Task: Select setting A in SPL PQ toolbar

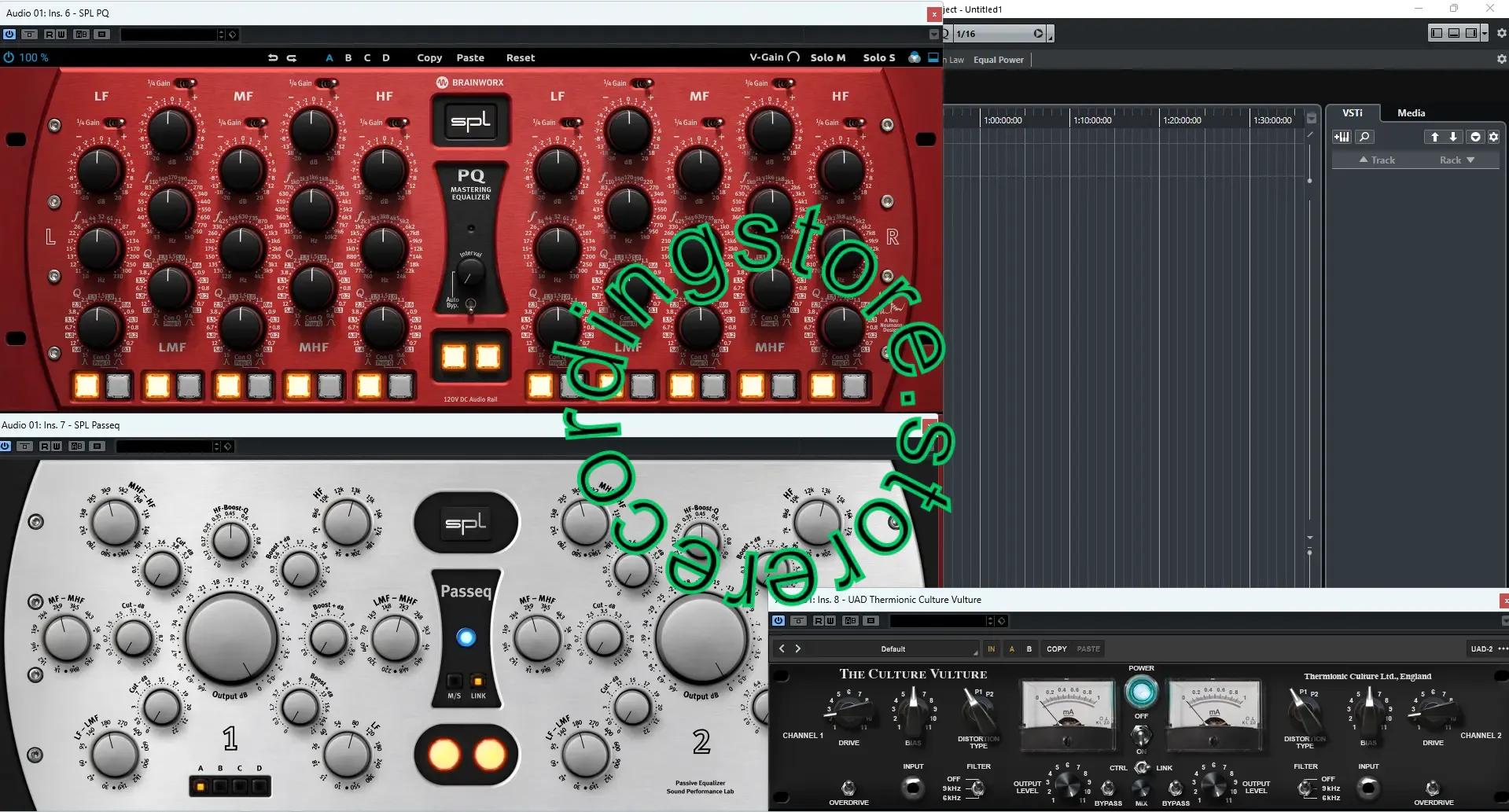Action: point(329,58)
